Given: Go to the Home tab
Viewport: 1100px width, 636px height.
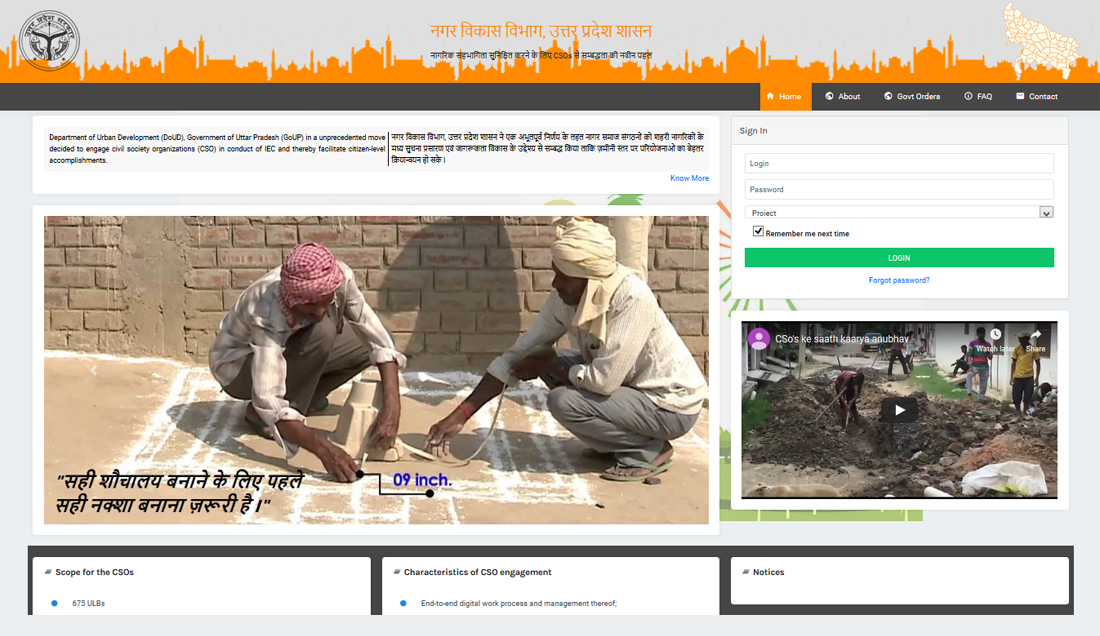Looking at the screenshot, I should coord(785,97).
